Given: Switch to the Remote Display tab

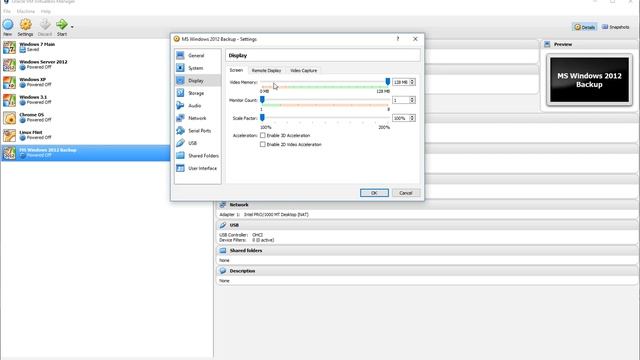Looking at the screenshot, I should tap(266, 71).
